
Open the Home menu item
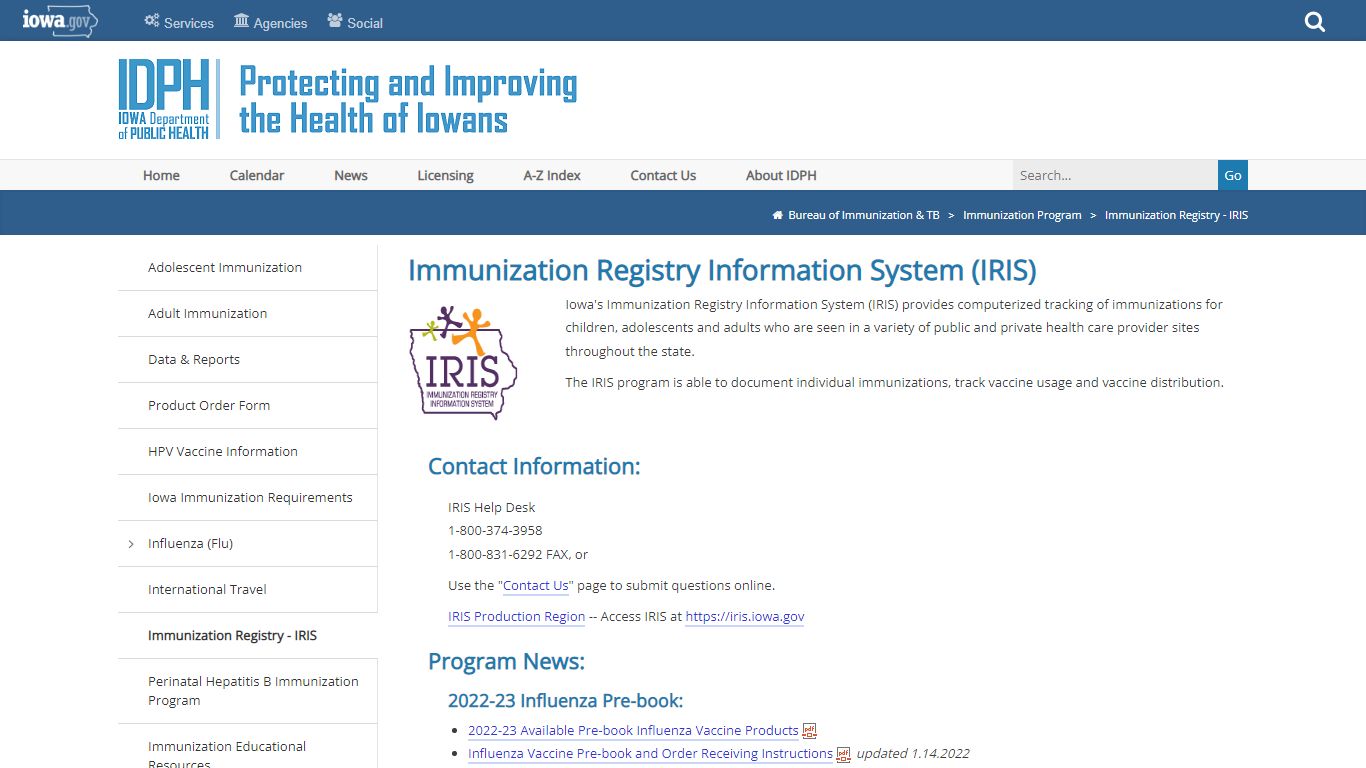161,175
